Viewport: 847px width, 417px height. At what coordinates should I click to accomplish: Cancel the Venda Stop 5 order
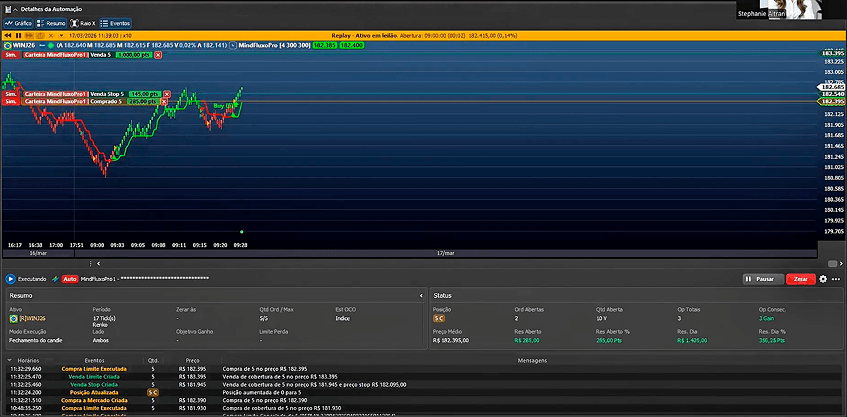coord(167,94)
